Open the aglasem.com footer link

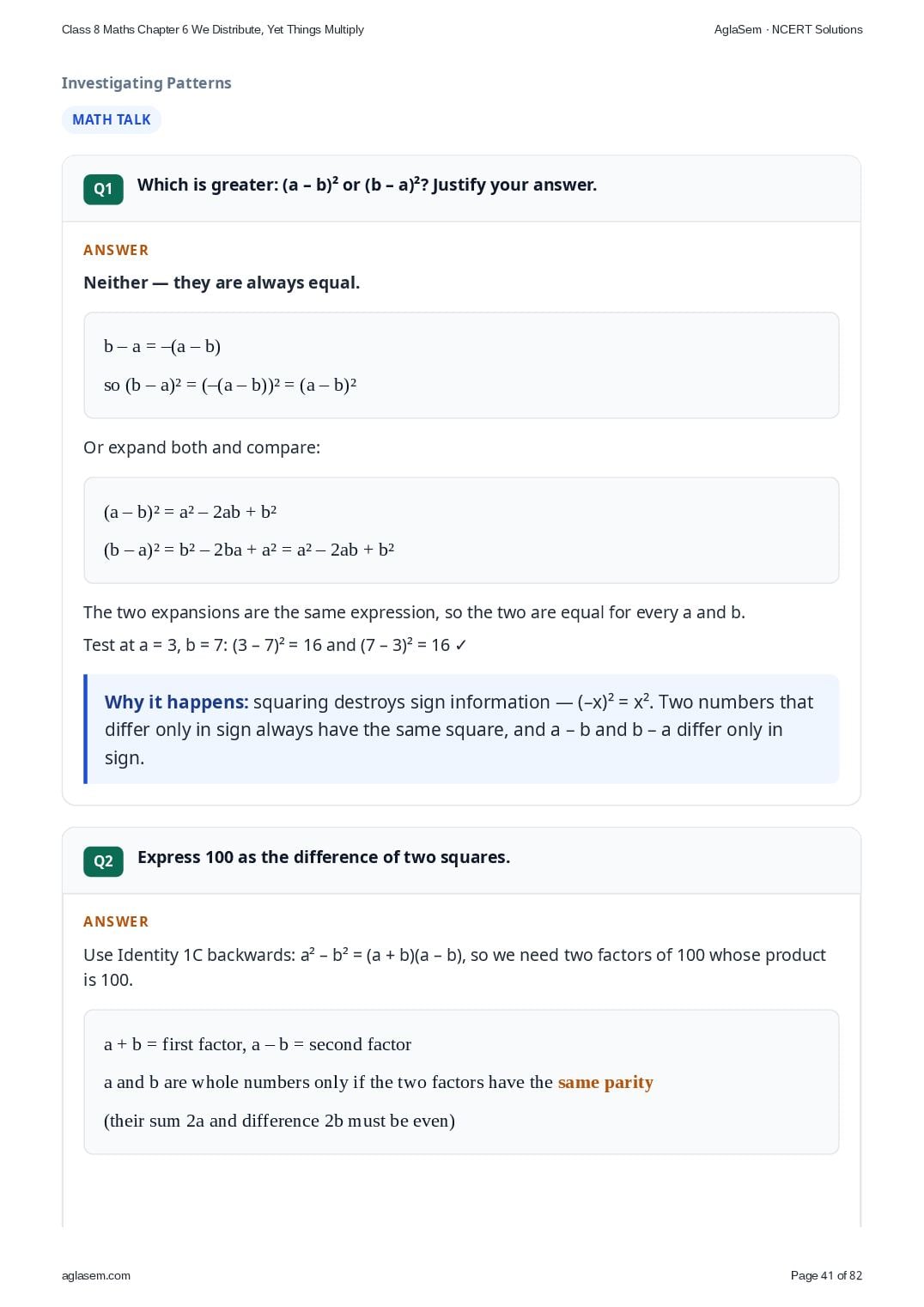tap(96, 1275)
